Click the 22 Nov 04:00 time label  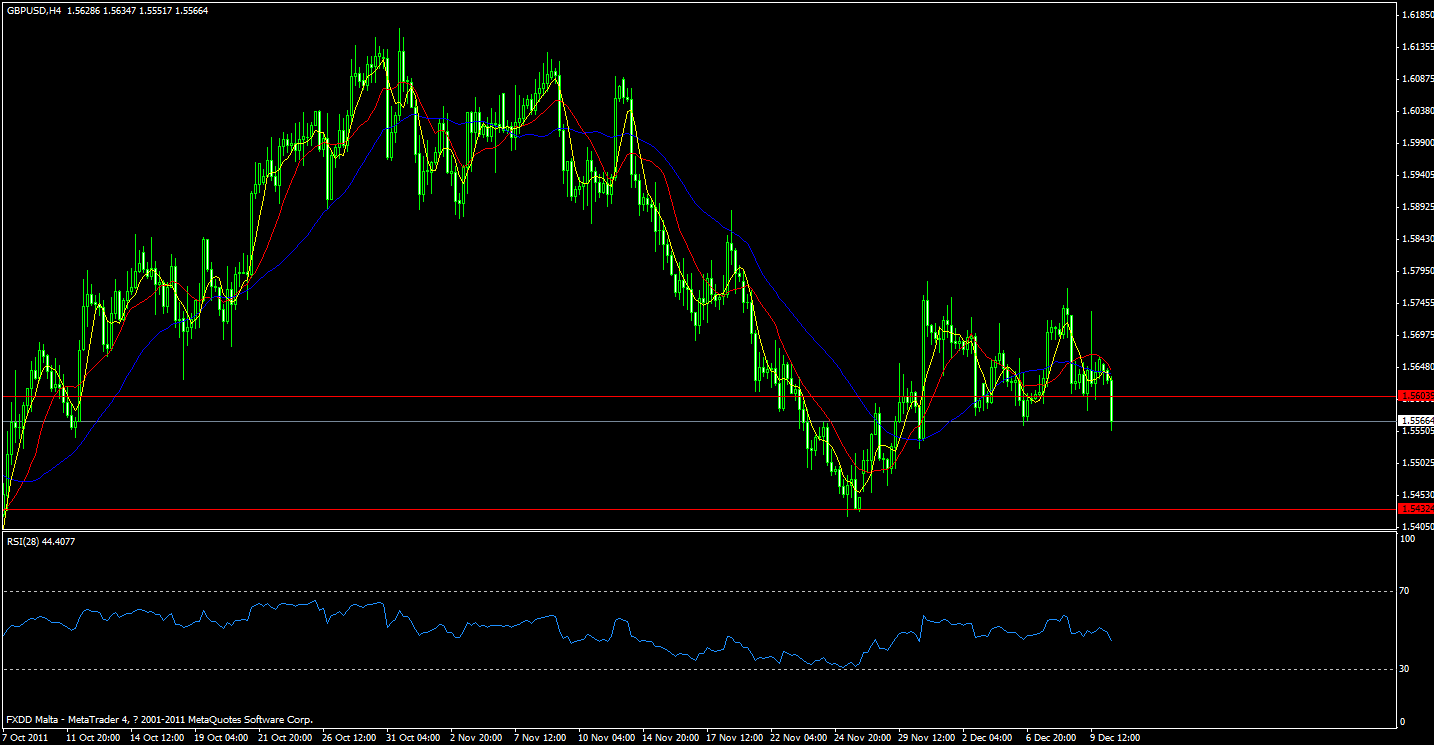click(x=799, y=738)
